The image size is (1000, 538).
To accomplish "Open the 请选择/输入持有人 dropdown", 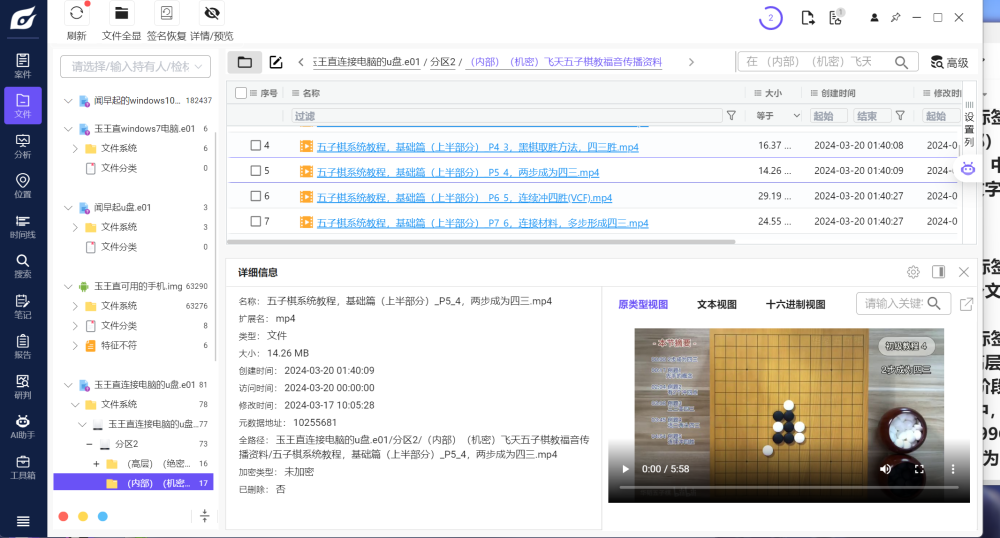I will coord(136,67).
